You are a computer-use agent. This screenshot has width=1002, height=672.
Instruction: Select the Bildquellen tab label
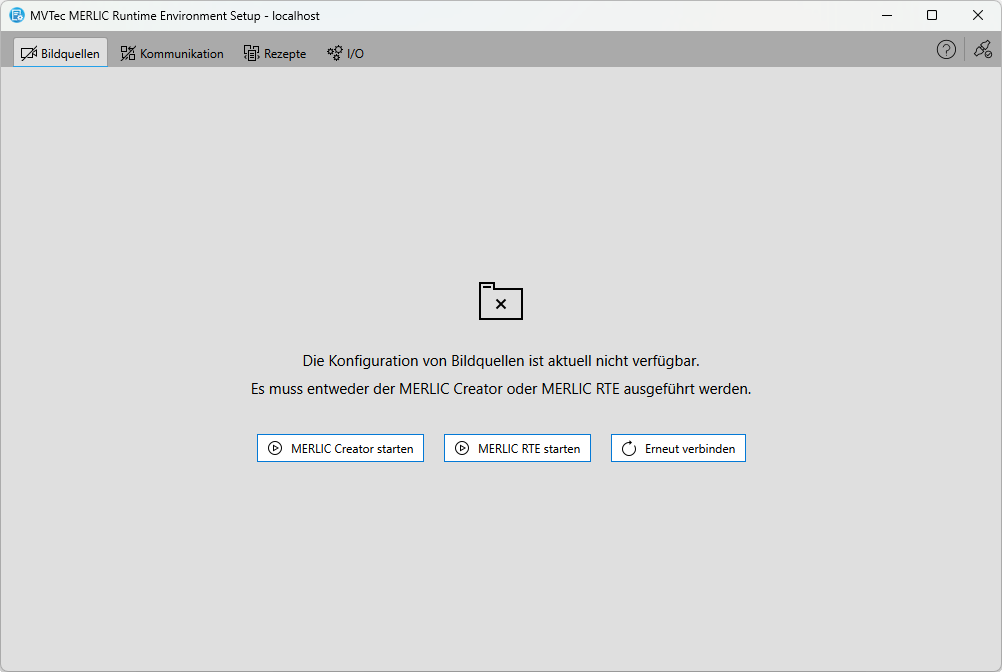click(x=70, y=54)
